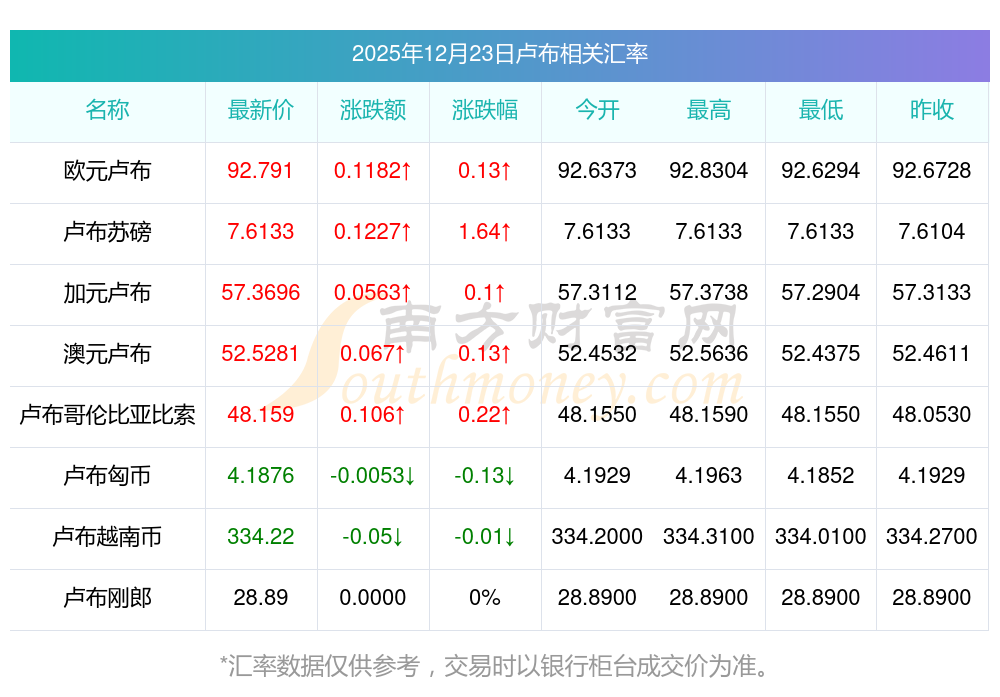Select latest price 4.1876
The image size is (1000, 697).
pyautogui.click(x=260, y=476)
